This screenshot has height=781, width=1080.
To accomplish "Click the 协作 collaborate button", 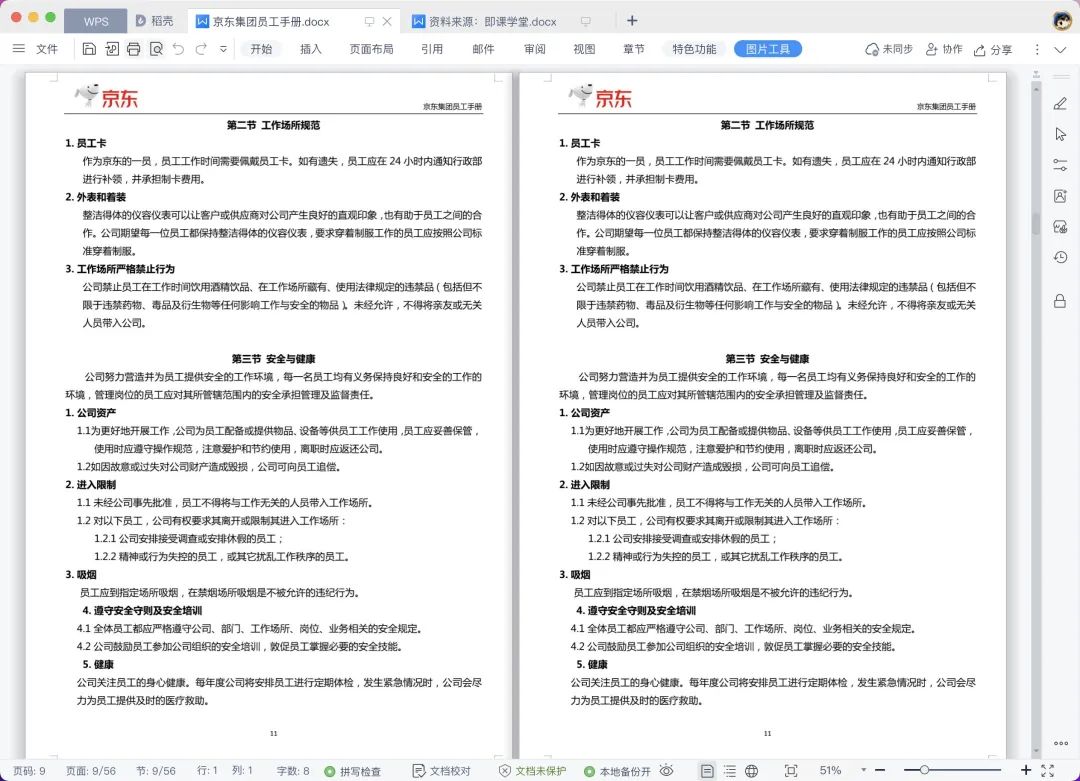I will [944, 49].
